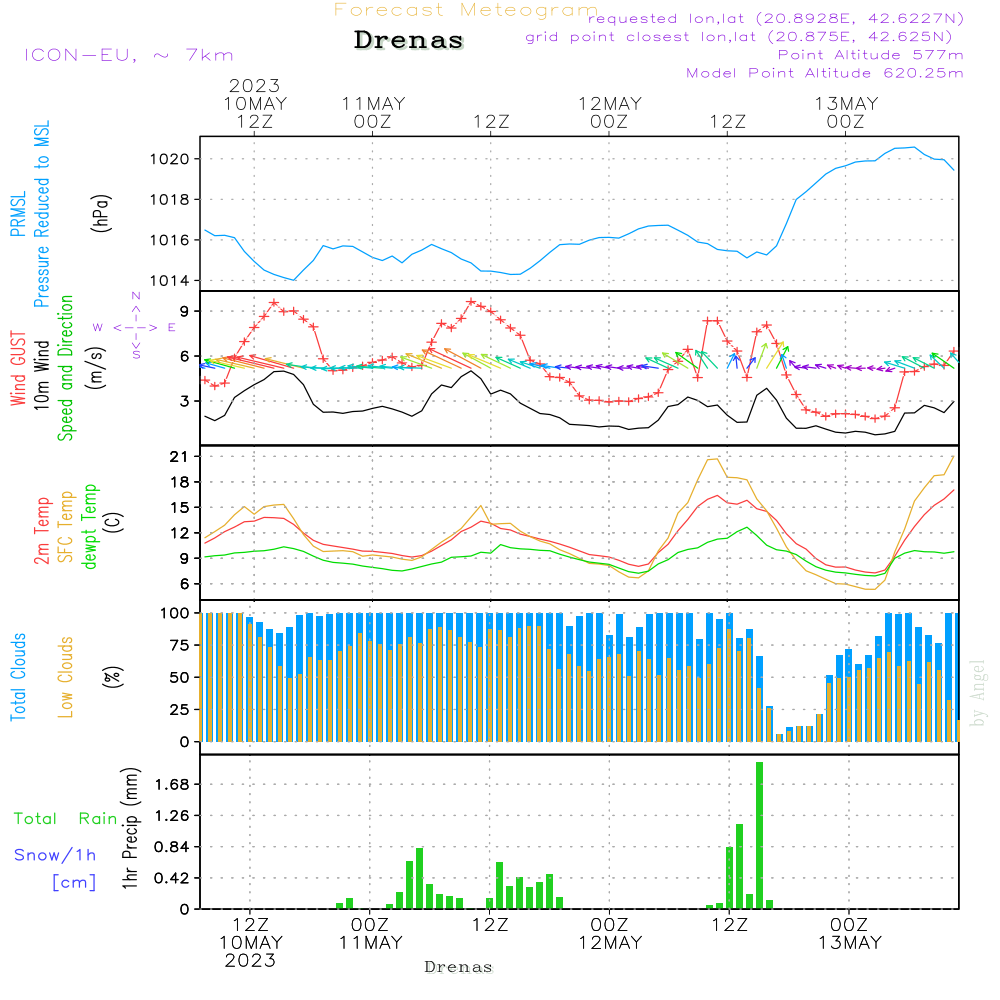Screen dimensions: 1000x1000
Task: Click the Drenas title at top
Action: pyautogui.click(x=408, y=40)
